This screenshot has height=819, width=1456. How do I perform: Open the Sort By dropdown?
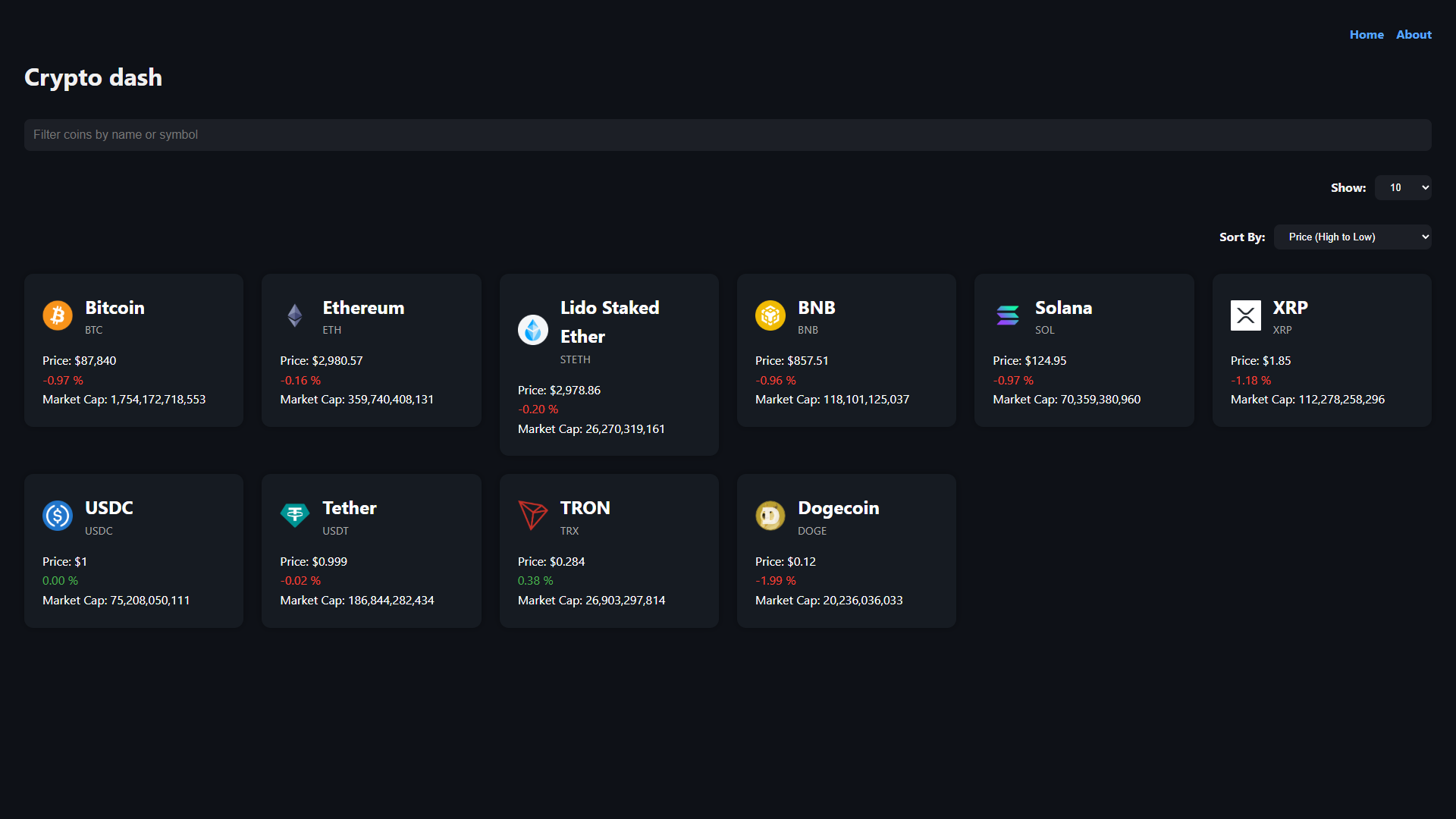click(1352, 237)
